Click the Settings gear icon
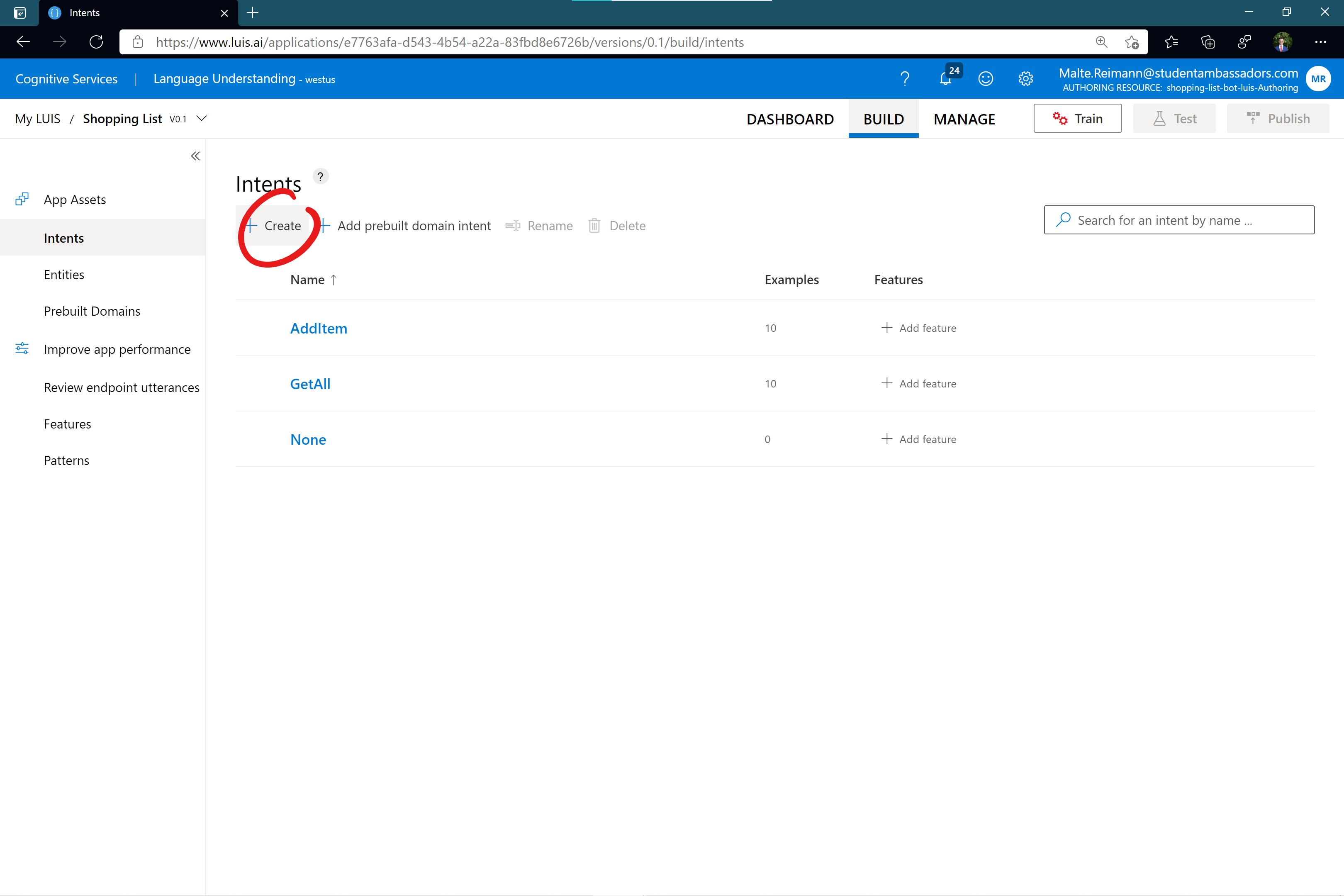The image size is (1344, 896). (x=1025, y=78)
